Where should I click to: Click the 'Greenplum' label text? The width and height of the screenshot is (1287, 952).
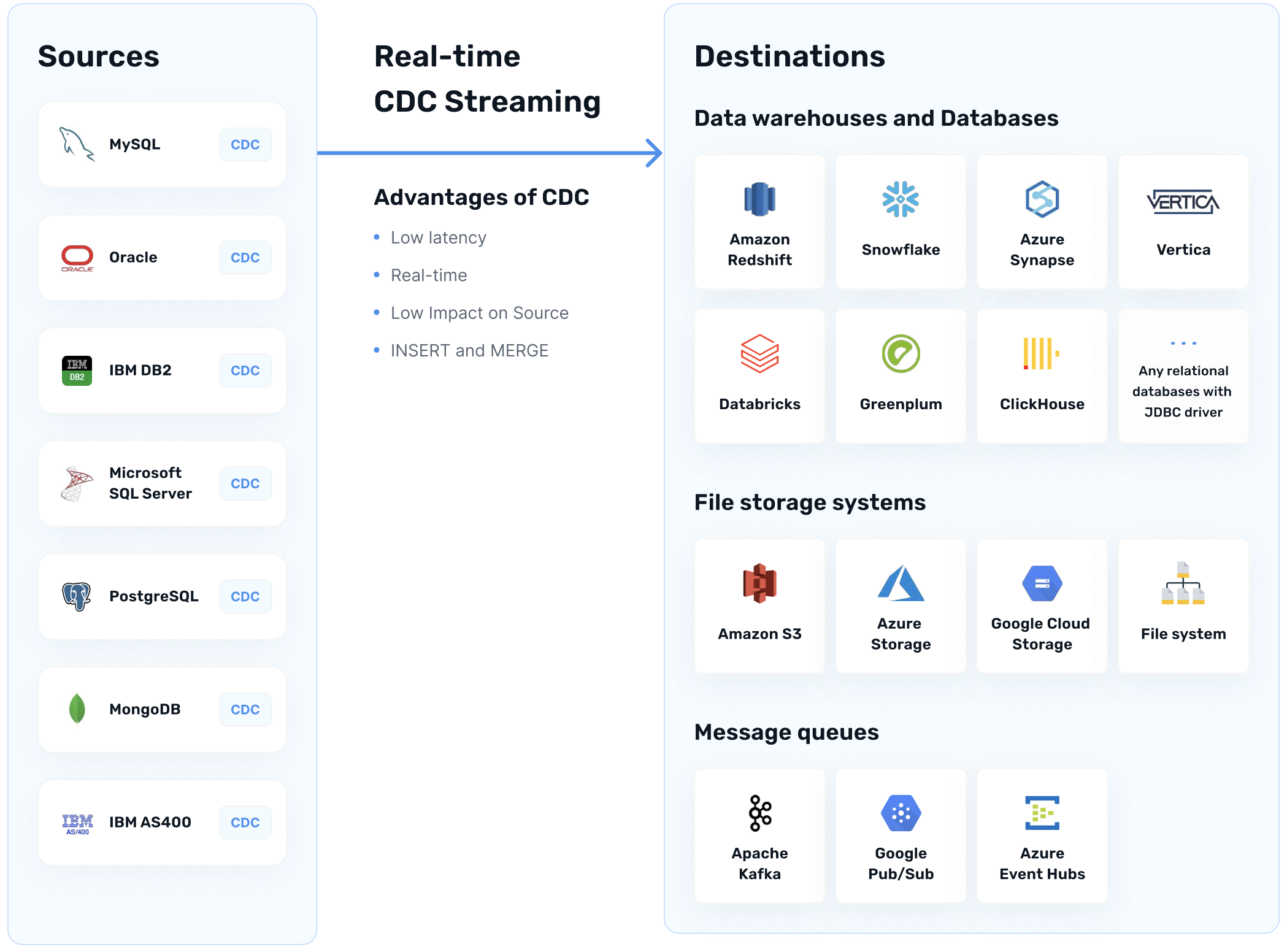point(901,405)
